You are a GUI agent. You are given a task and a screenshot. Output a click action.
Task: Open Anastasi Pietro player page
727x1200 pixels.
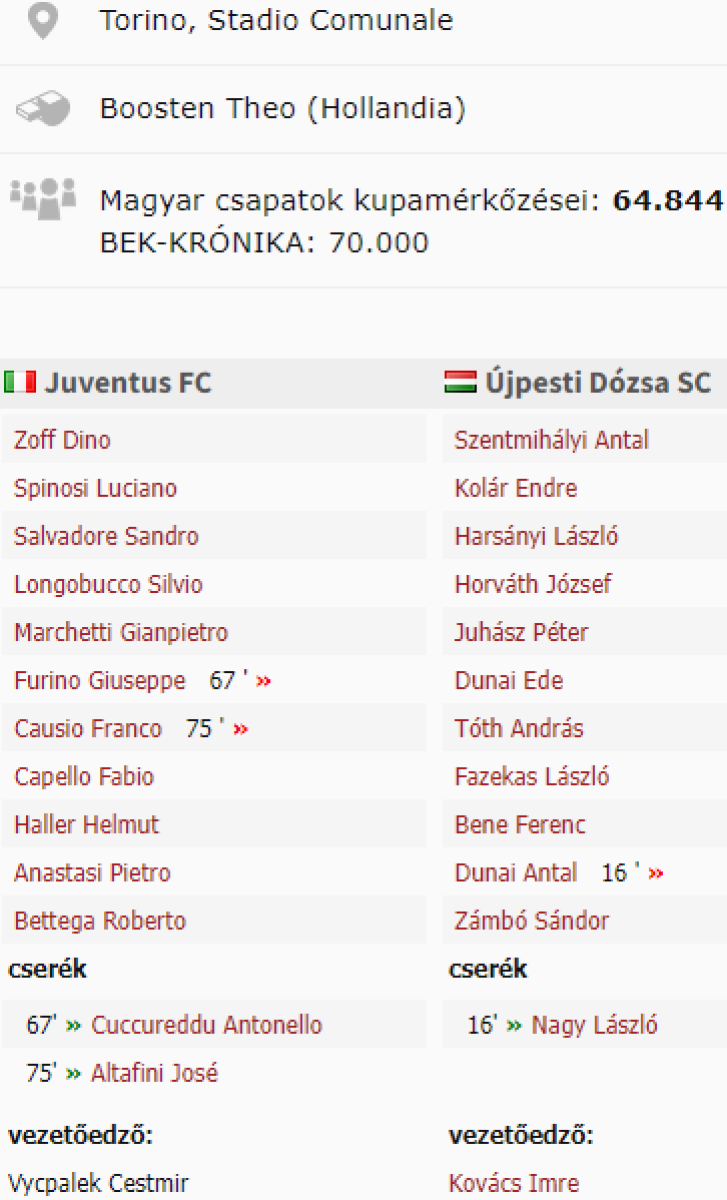(x=92, y=872)
